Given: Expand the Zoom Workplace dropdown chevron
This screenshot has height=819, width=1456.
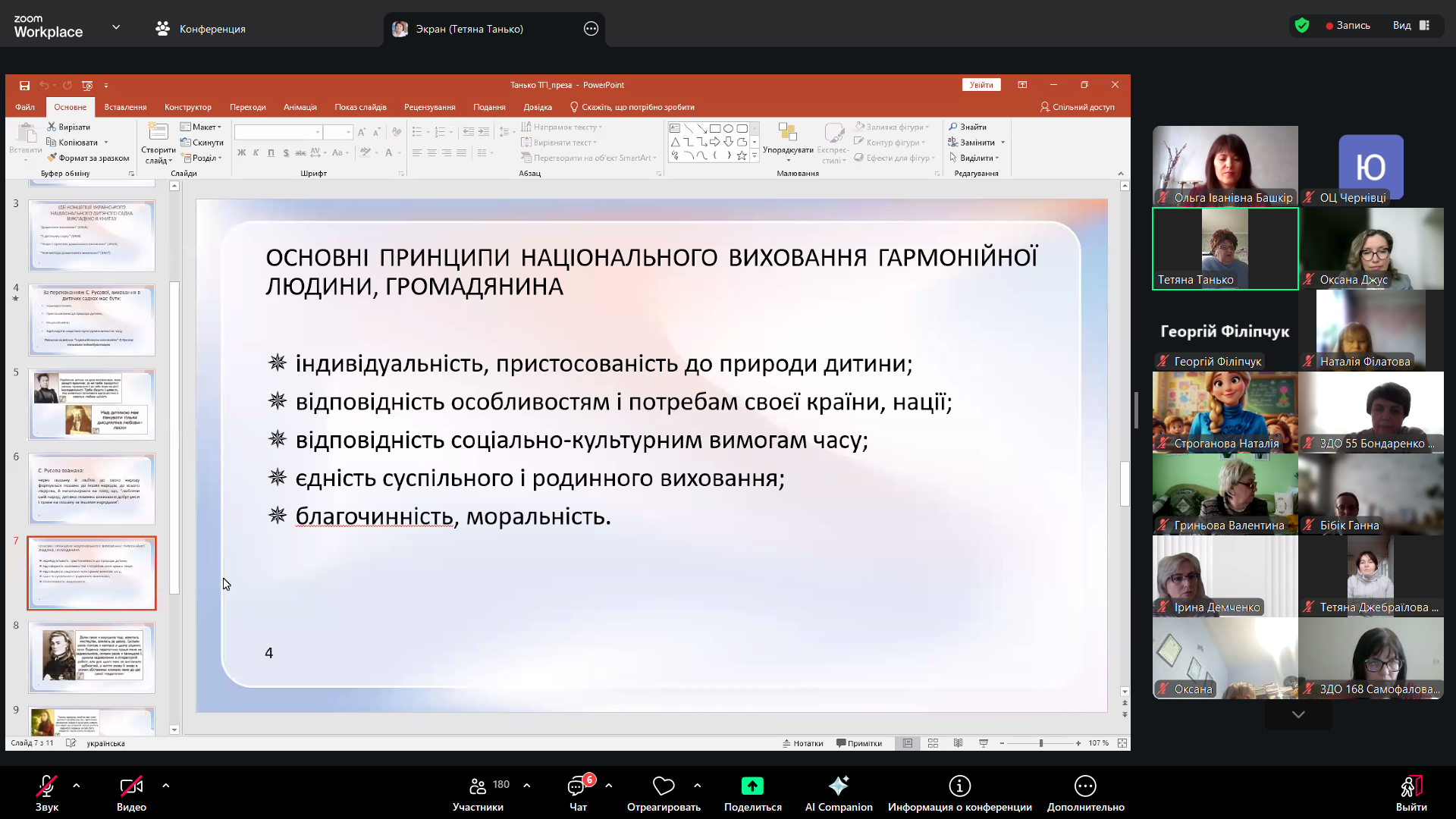Looking at the screenshot, I should tap(116, 27).
